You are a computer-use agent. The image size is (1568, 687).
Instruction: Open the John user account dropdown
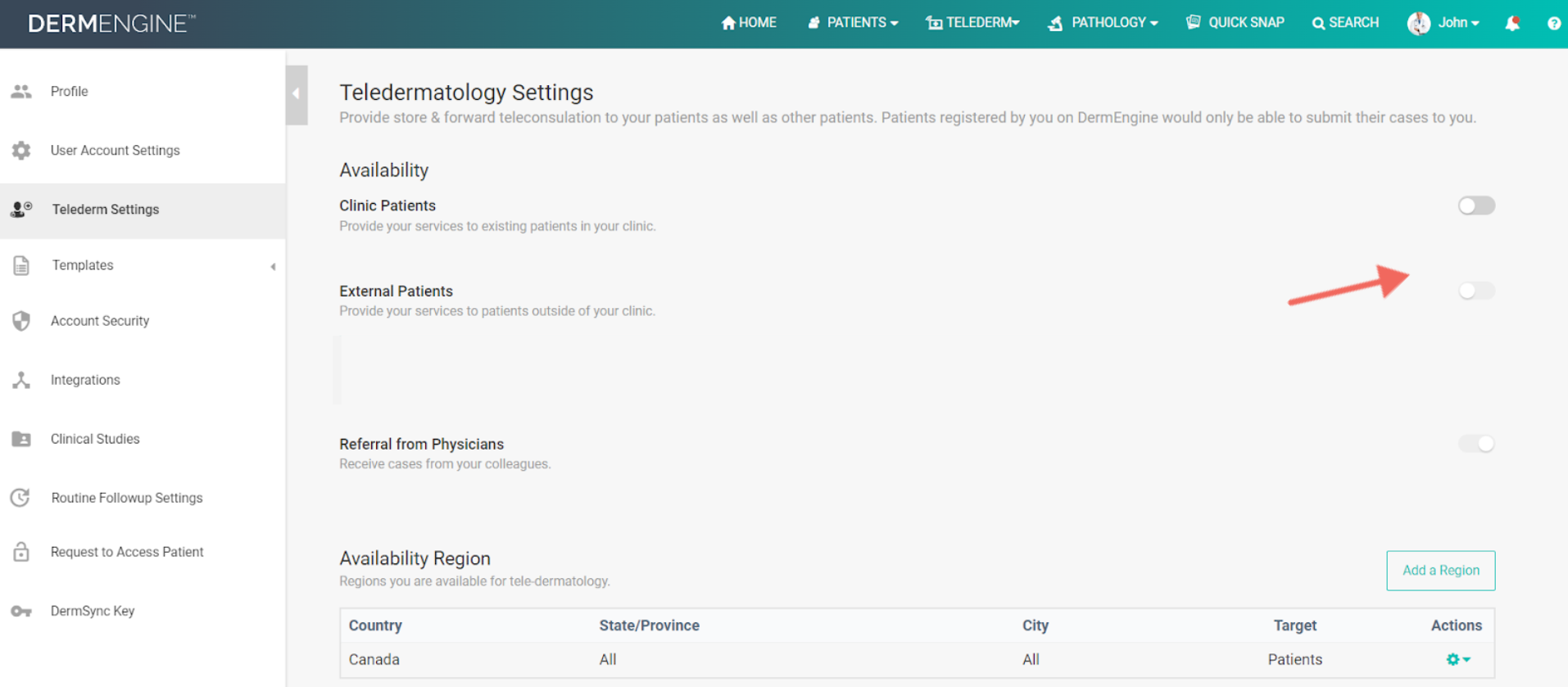click(1443, 23)
